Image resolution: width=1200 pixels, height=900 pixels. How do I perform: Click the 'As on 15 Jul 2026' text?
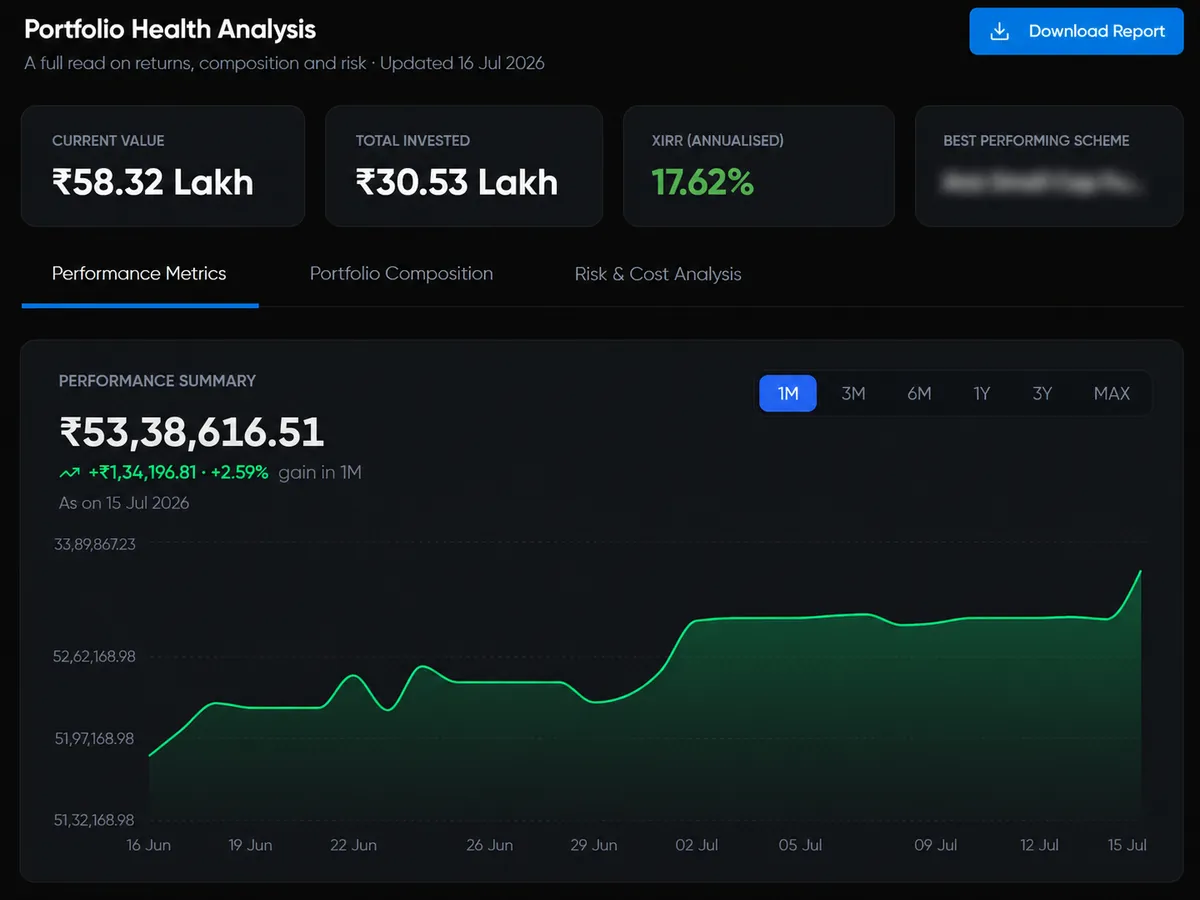pyautogui.click(x=124, y=503)
